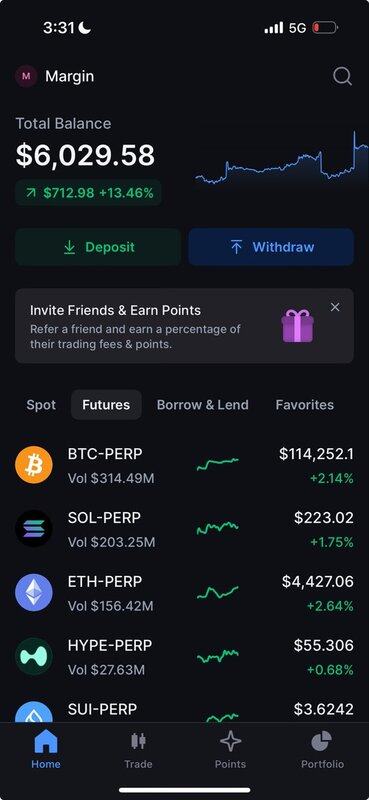Image resolution: width=369 pixels, height=800 pixels.
Task: Switch to the Favorites tab
Action: tap(305, 405)
